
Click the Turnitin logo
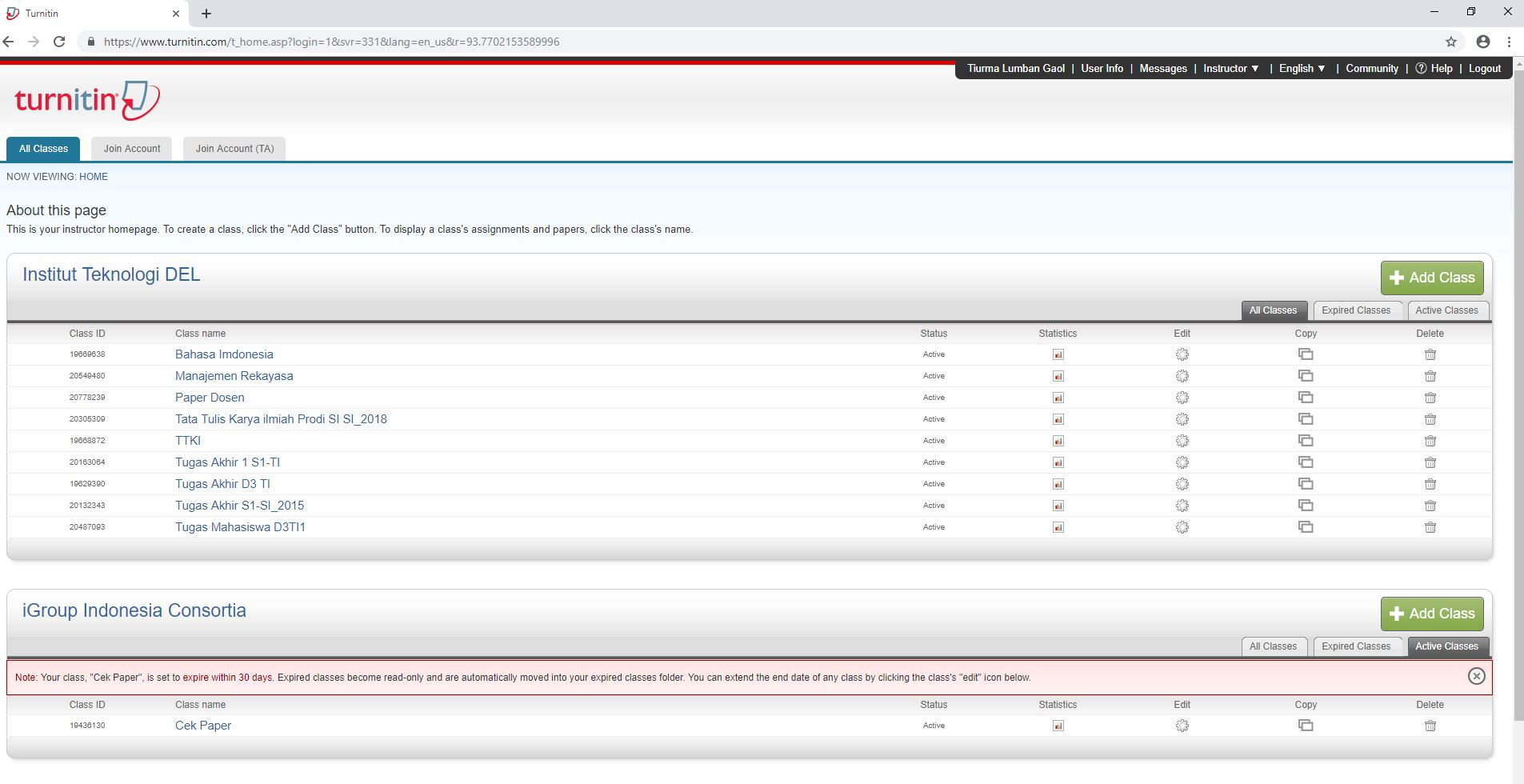click(x=86, y=100)
